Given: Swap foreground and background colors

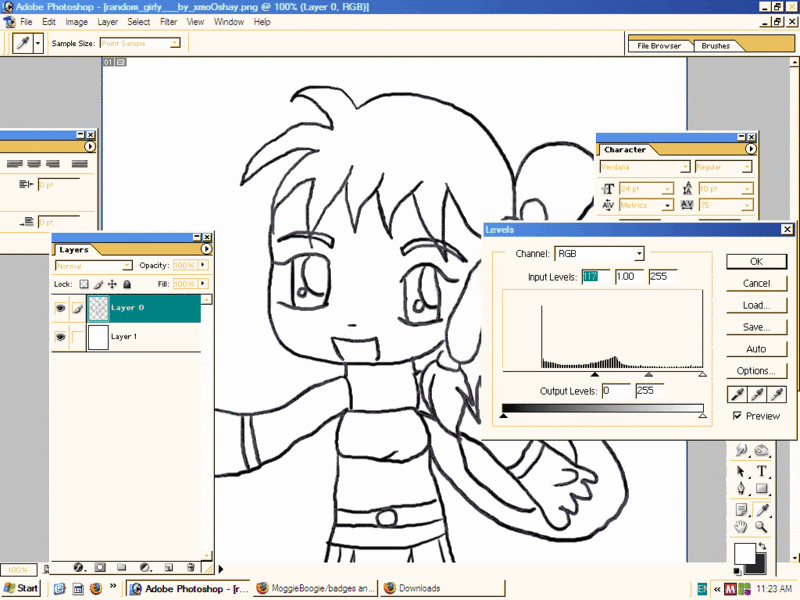Looking at the screenshot, I should click(x=762, y=546).
